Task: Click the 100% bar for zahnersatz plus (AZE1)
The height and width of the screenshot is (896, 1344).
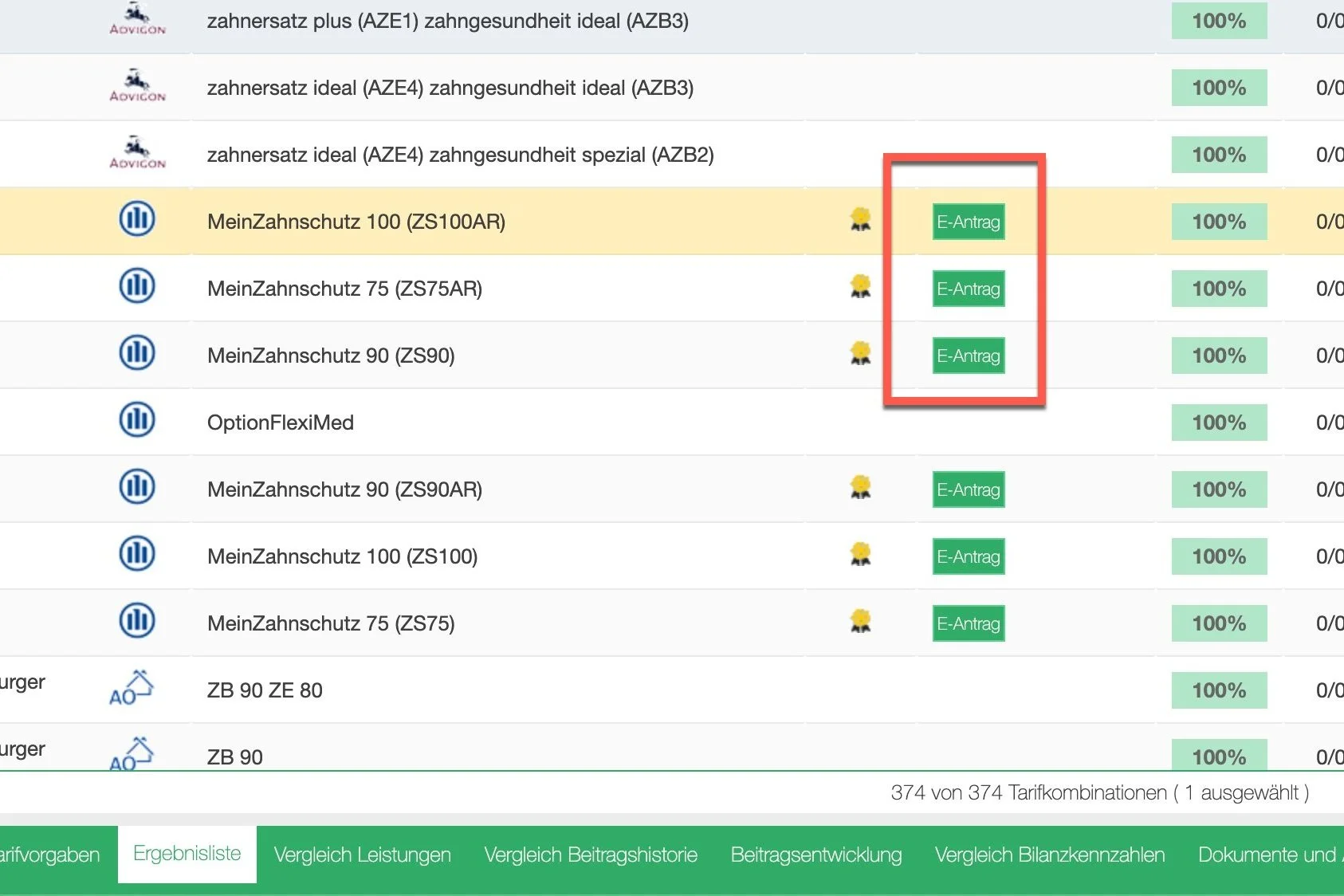Action: click(1219, 21)
